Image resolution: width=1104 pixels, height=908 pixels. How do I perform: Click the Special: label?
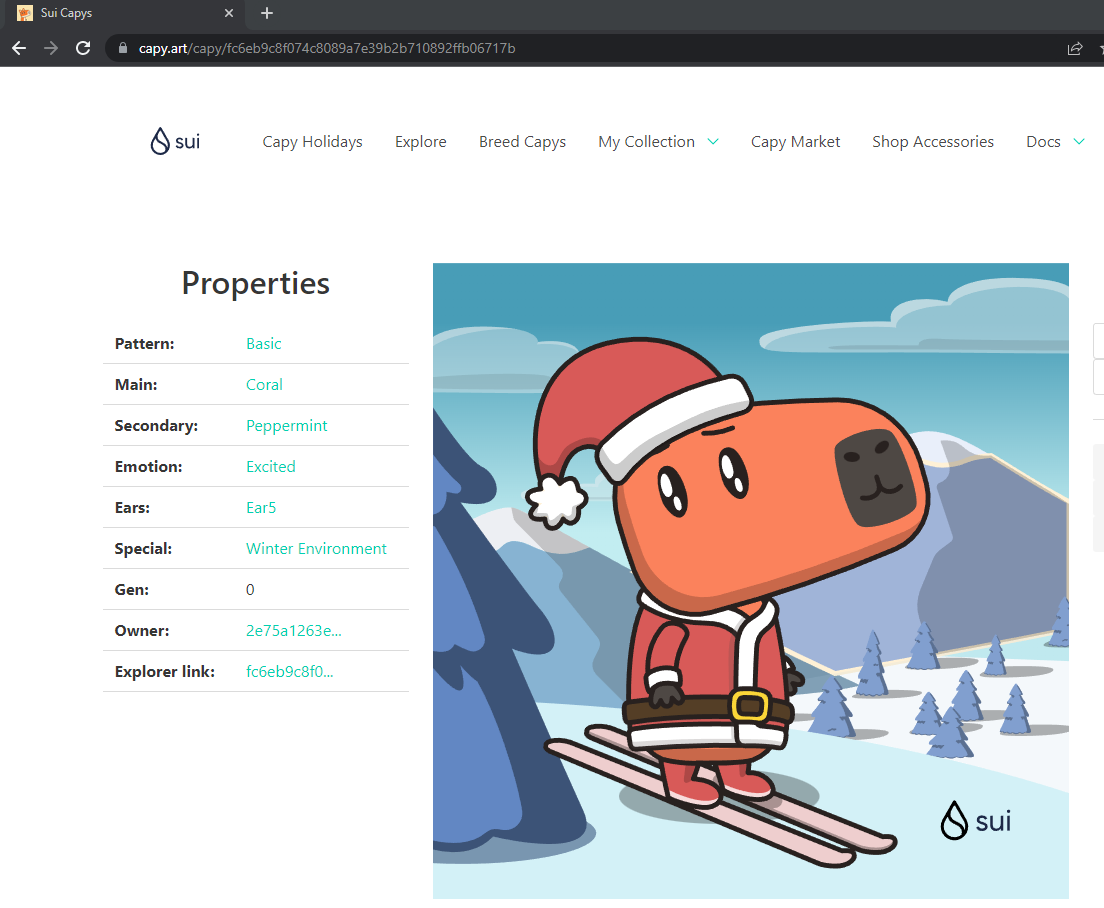pyautogui.click(x=143, y=548)
